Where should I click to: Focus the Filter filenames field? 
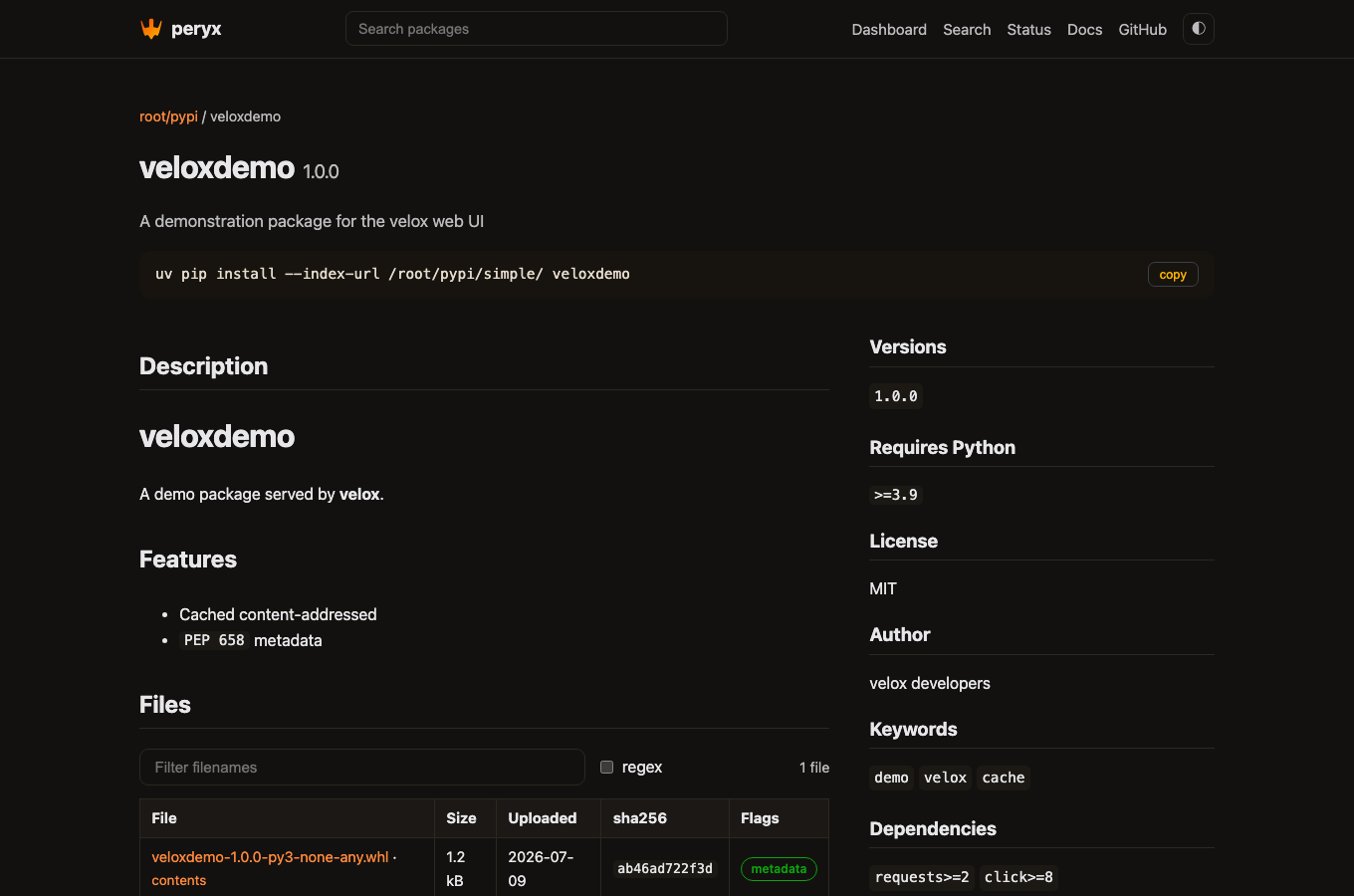(362, 768)
